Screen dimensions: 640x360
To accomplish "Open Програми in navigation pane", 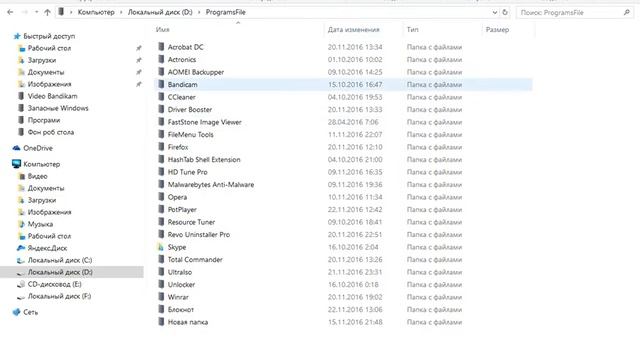I will click(x=44, y=120).
